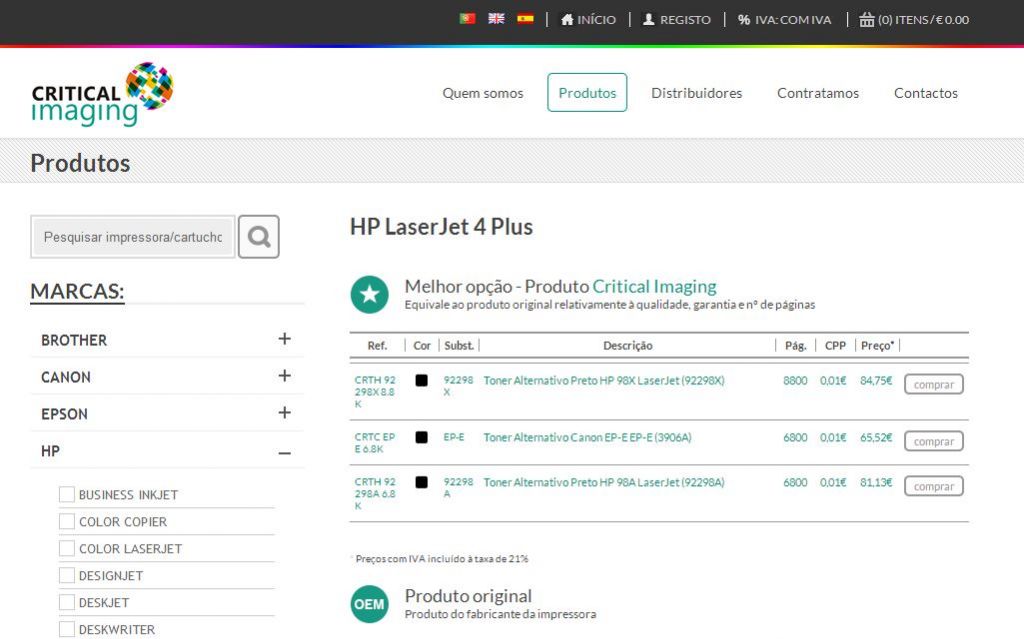Image resolution: width=1024 pixels, height=639 pixels.
Task: Click the Critical Imaging logo
Action: 102,94
